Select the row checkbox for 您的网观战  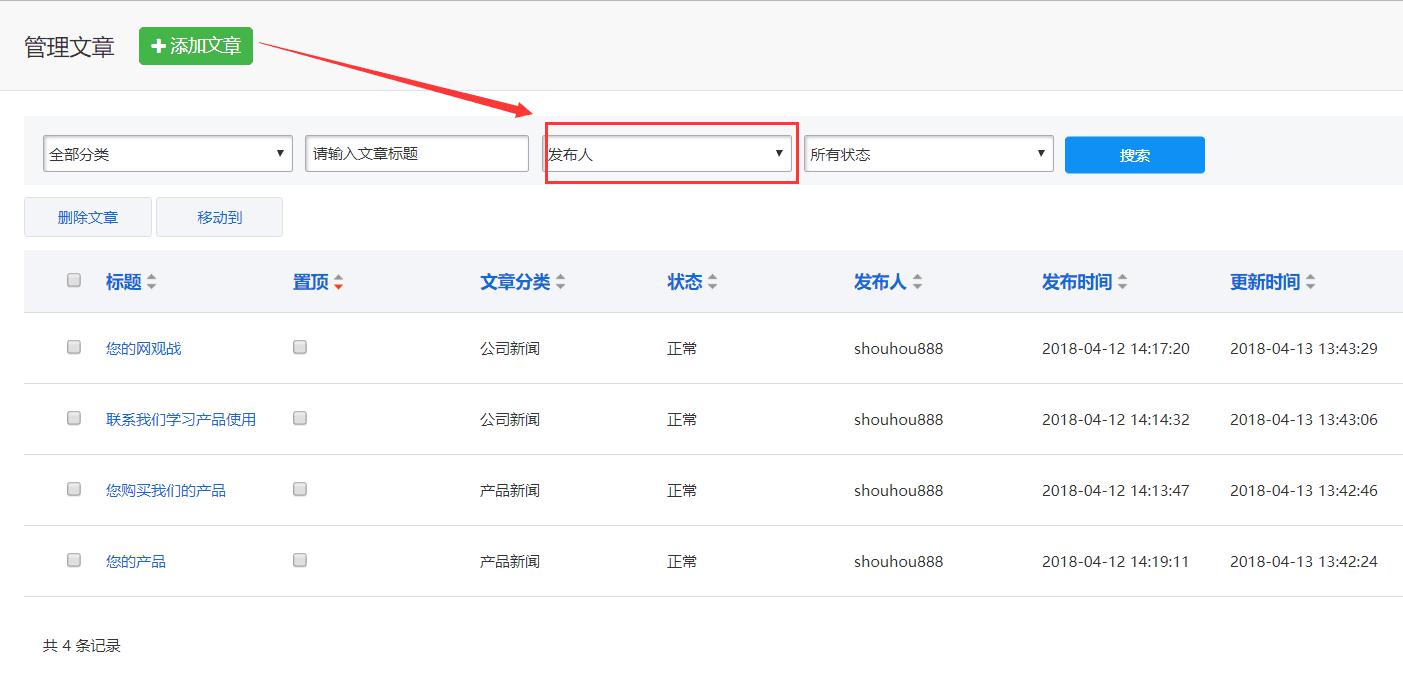74,347
